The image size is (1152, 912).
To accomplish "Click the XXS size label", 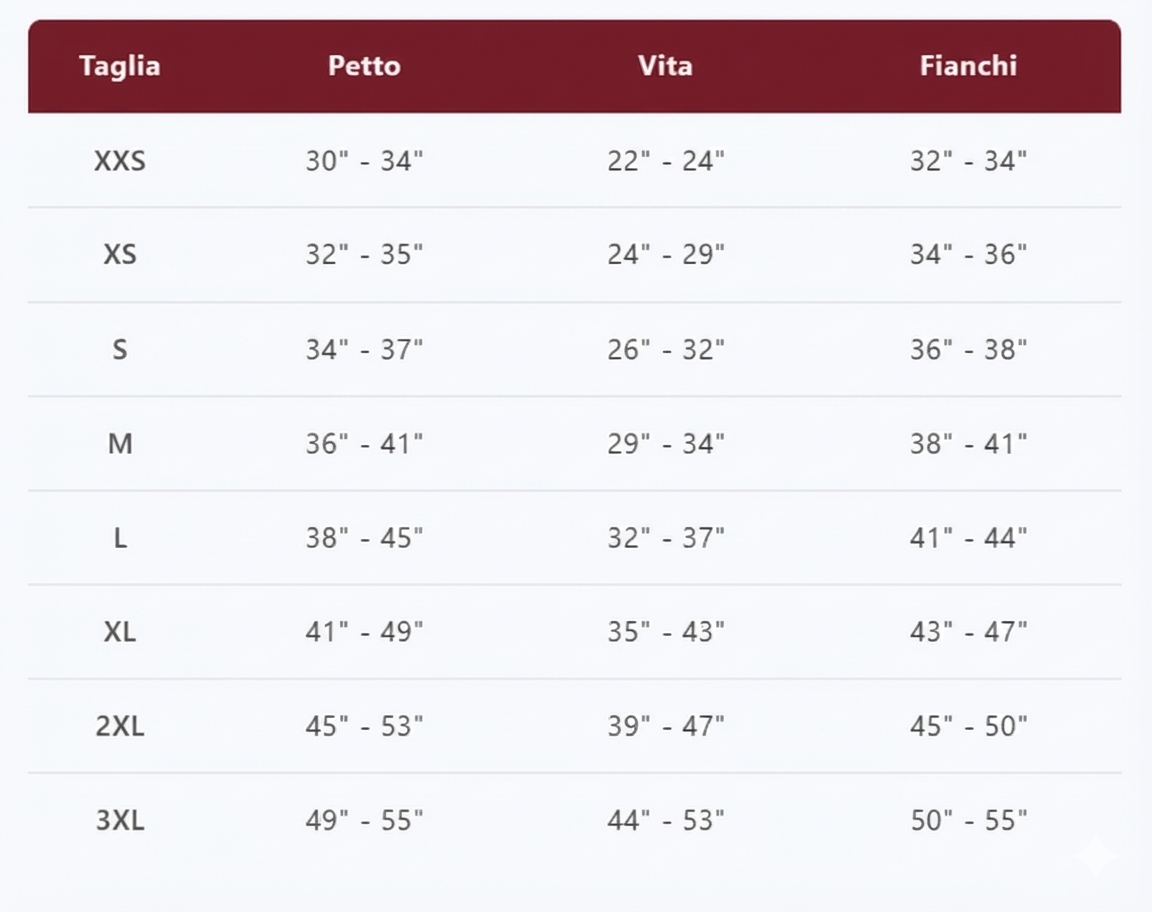I will (x=120, y=161).
